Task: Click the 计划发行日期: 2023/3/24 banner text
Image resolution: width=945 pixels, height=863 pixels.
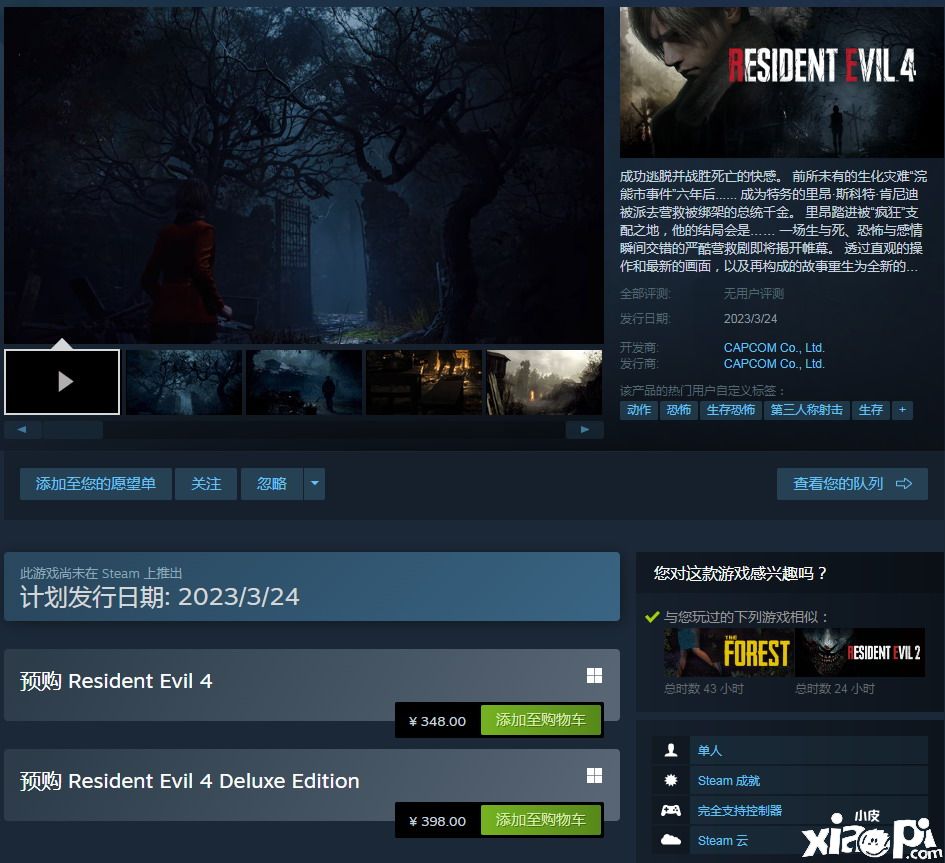Action: click(x=160, y=597)
